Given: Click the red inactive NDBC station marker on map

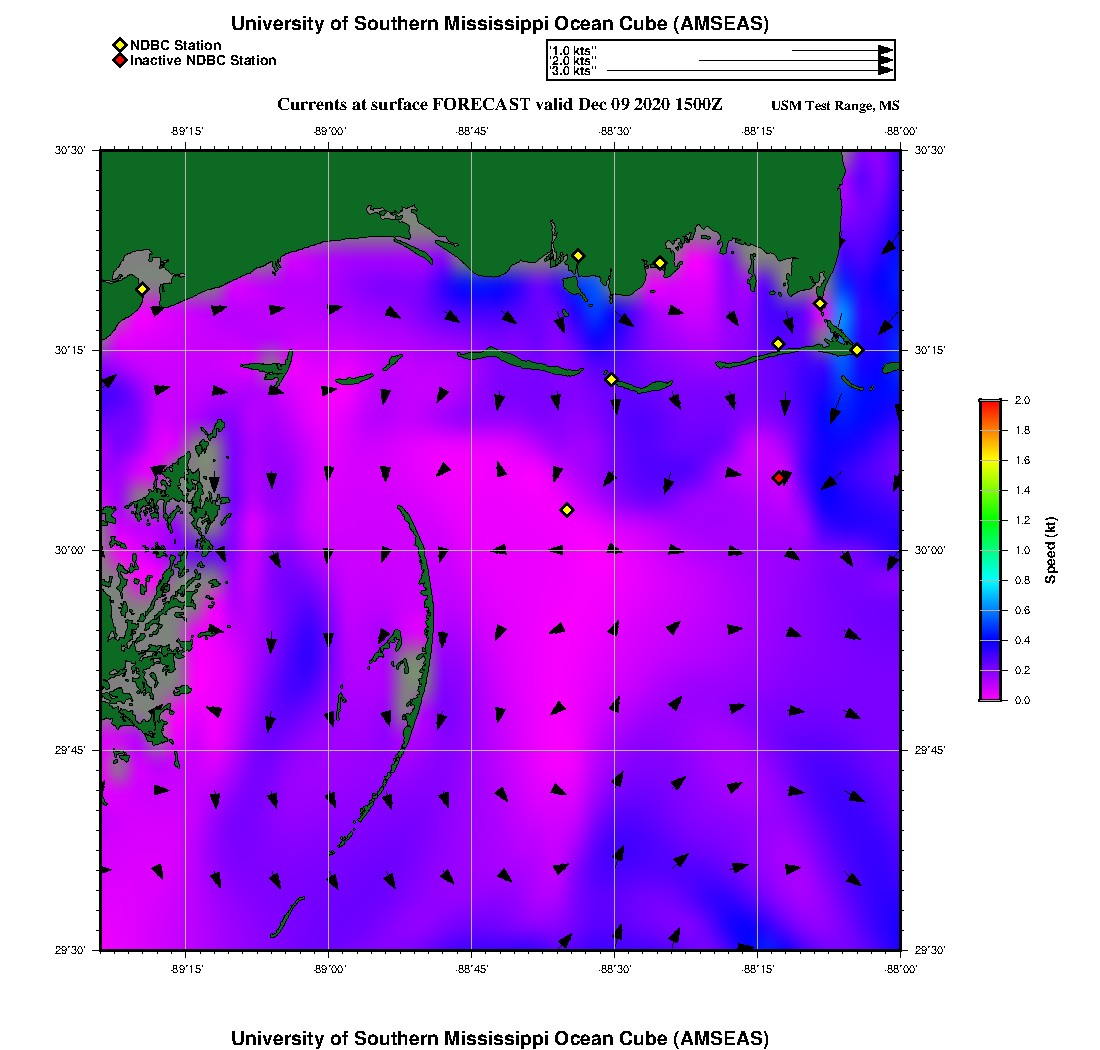Looking at the screenshot, I should (x=779, y=478).
